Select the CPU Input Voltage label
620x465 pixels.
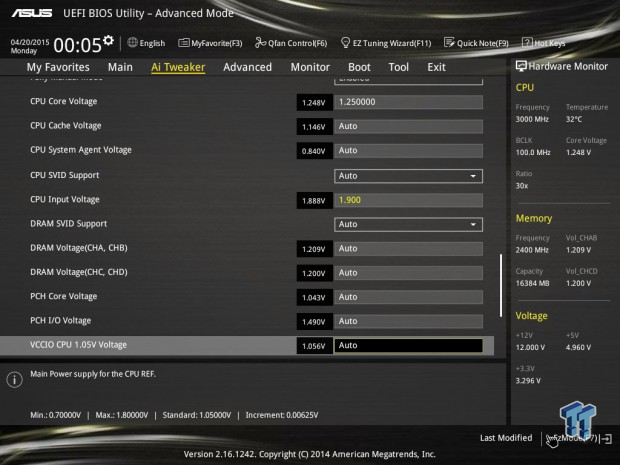65,200
